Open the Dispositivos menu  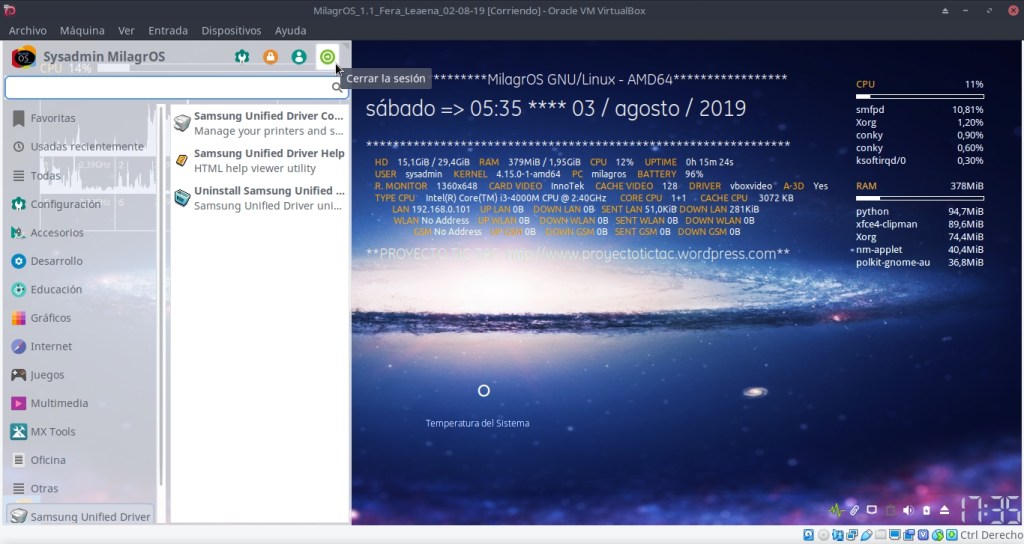(x=231, y=30)
